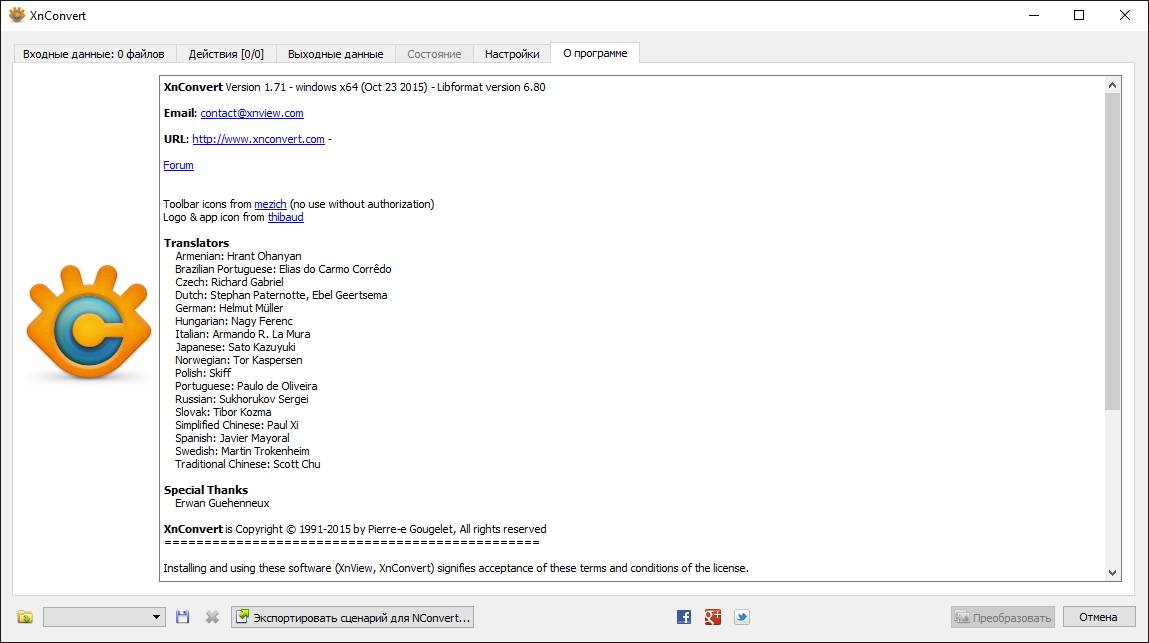Open the folder icon for loading scripts

click(25, 617)
